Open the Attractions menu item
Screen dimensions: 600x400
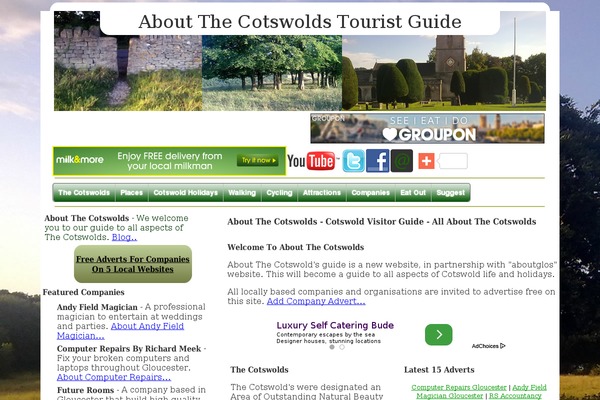click(322, 193)
